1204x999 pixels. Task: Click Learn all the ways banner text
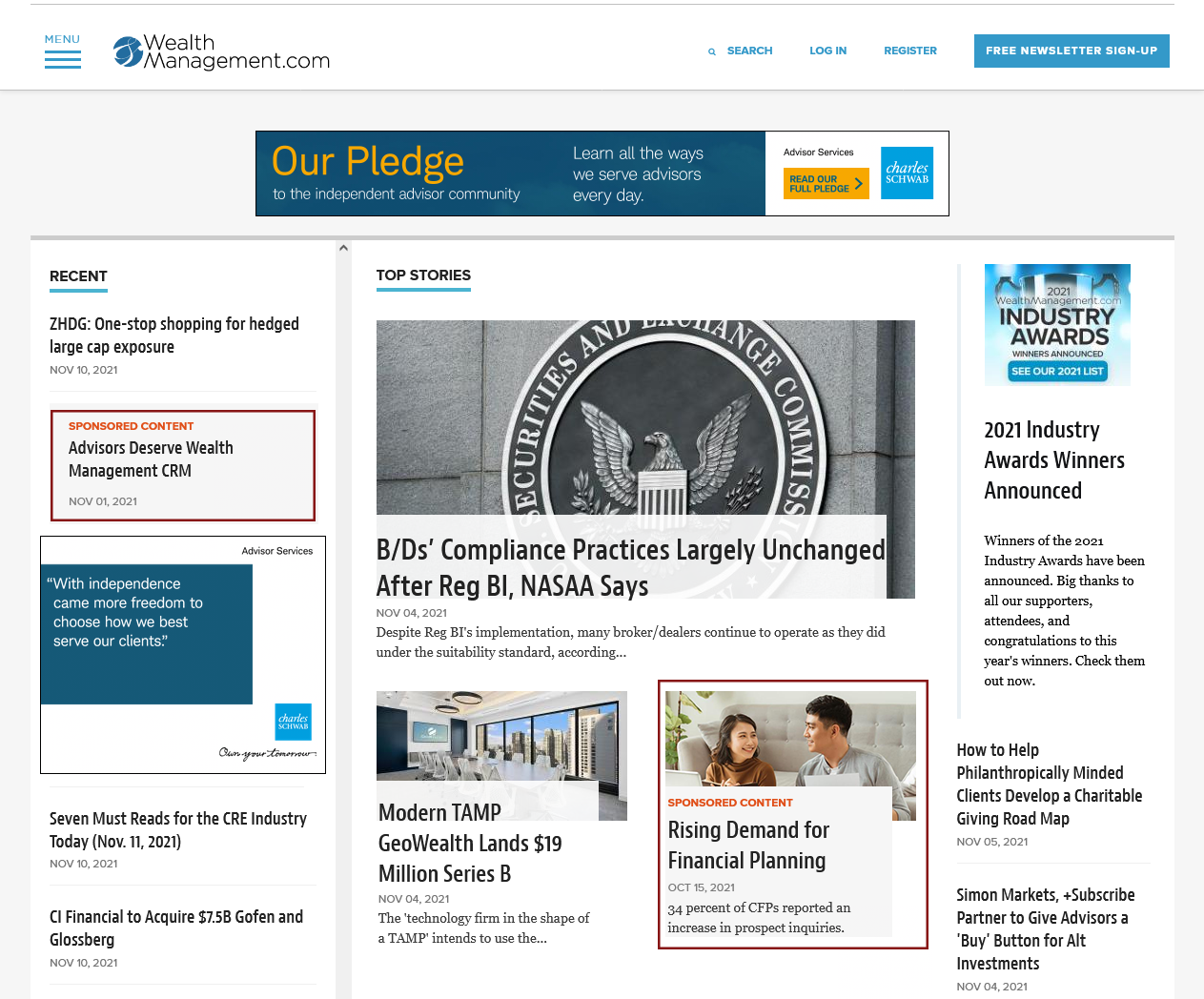tap(638, 173)
